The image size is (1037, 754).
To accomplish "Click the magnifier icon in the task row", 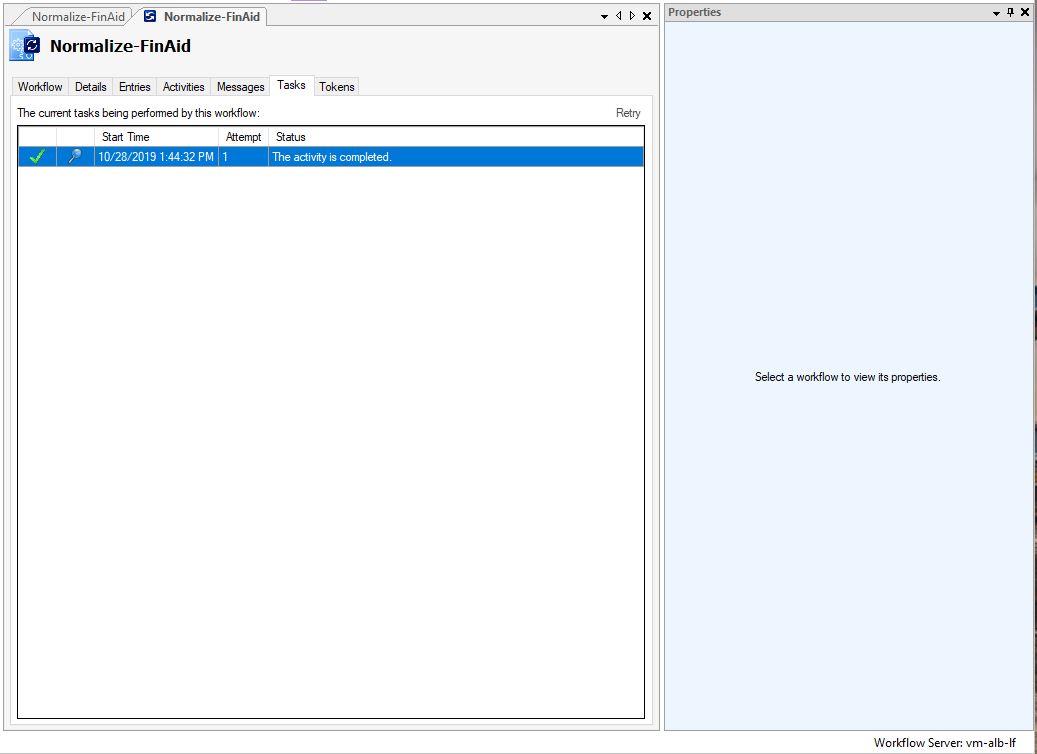I will (75, 156).
